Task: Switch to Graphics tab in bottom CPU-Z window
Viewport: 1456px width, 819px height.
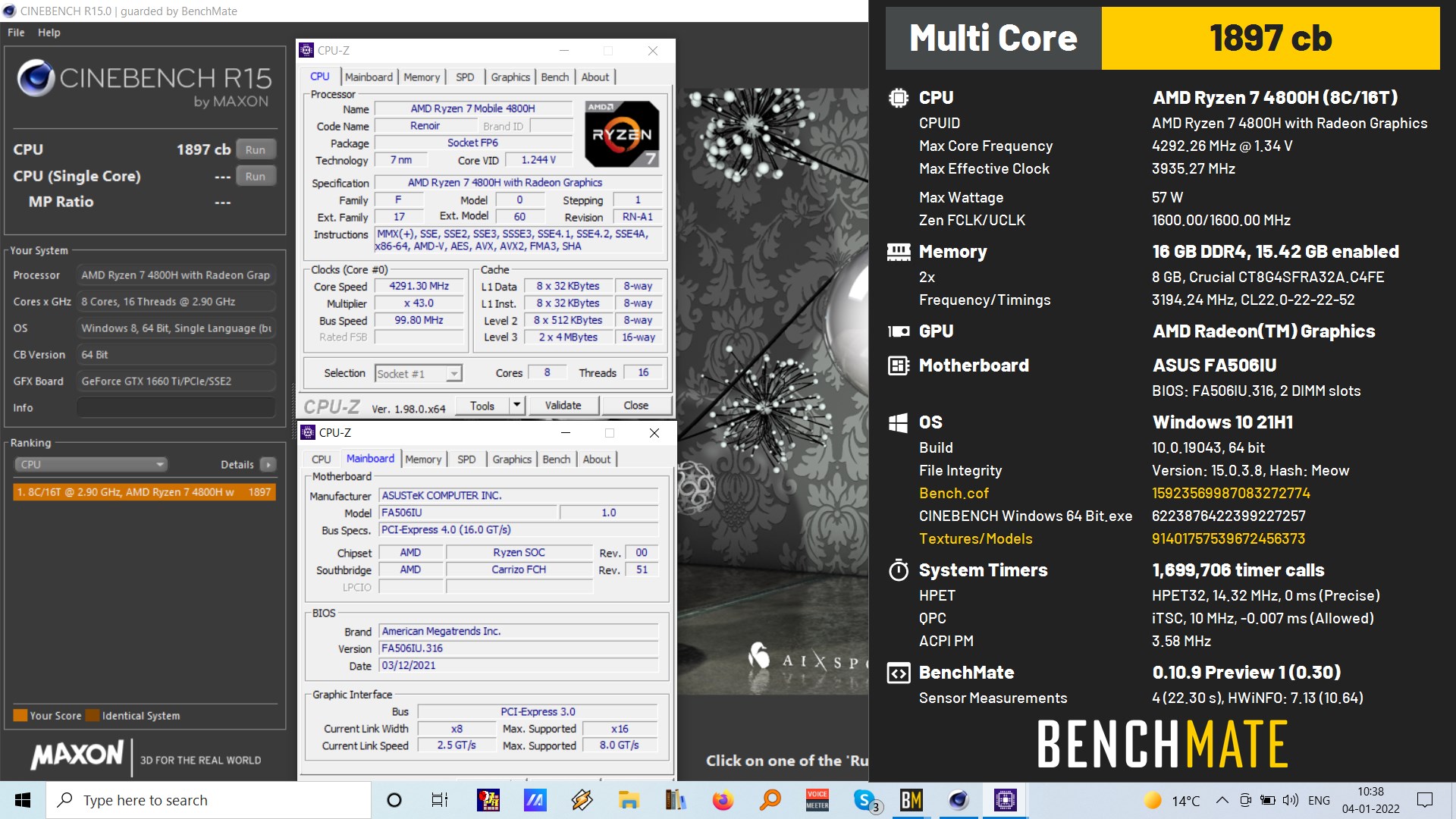Action: [x=512, y=459]
